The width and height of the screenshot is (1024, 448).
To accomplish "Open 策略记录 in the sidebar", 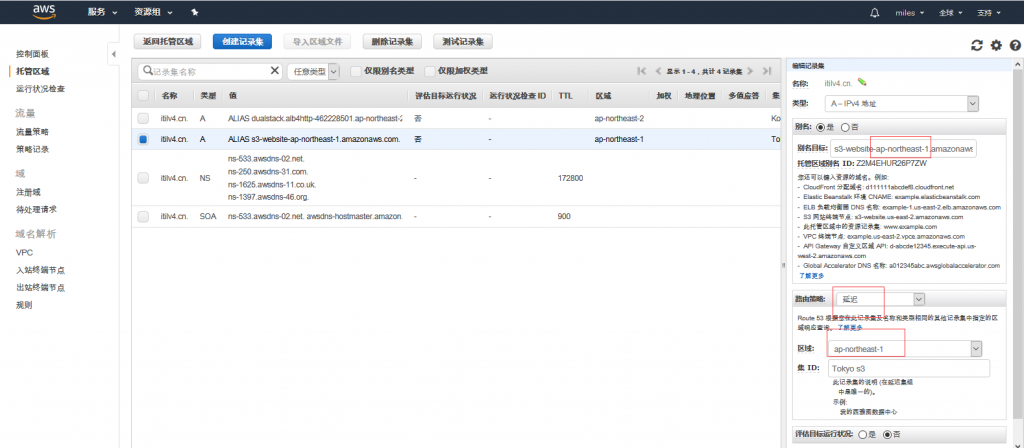I will (x=33, y=149).
